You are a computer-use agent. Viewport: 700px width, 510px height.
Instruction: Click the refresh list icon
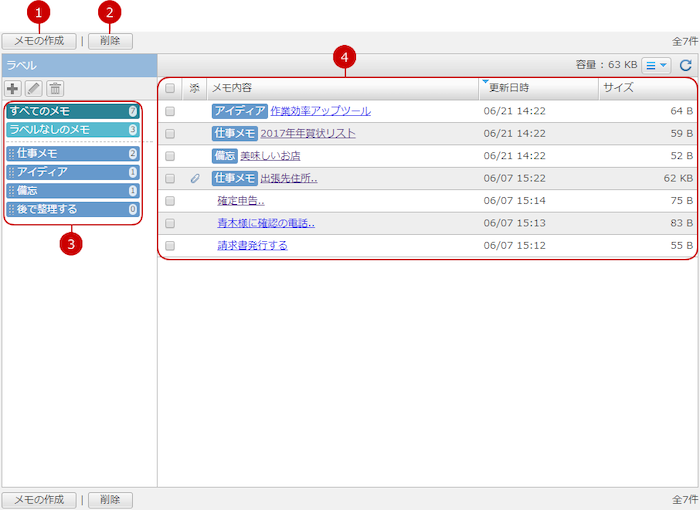(x=686, y=66)
